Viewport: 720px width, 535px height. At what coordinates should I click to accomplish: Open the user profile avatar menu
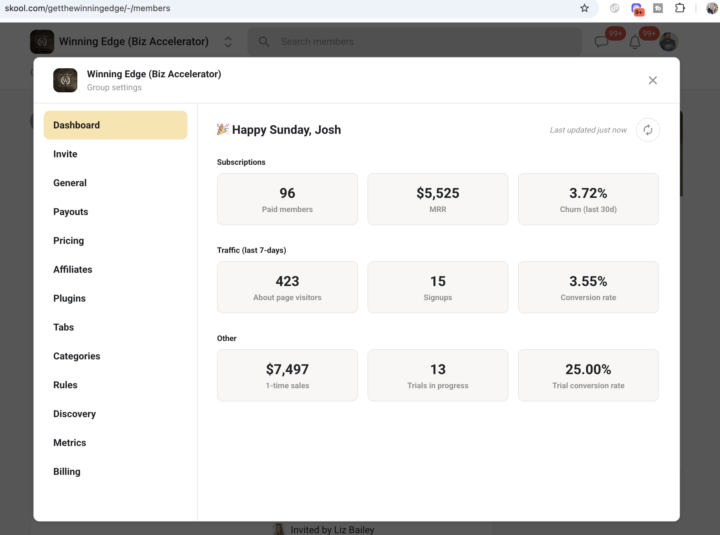668,42
